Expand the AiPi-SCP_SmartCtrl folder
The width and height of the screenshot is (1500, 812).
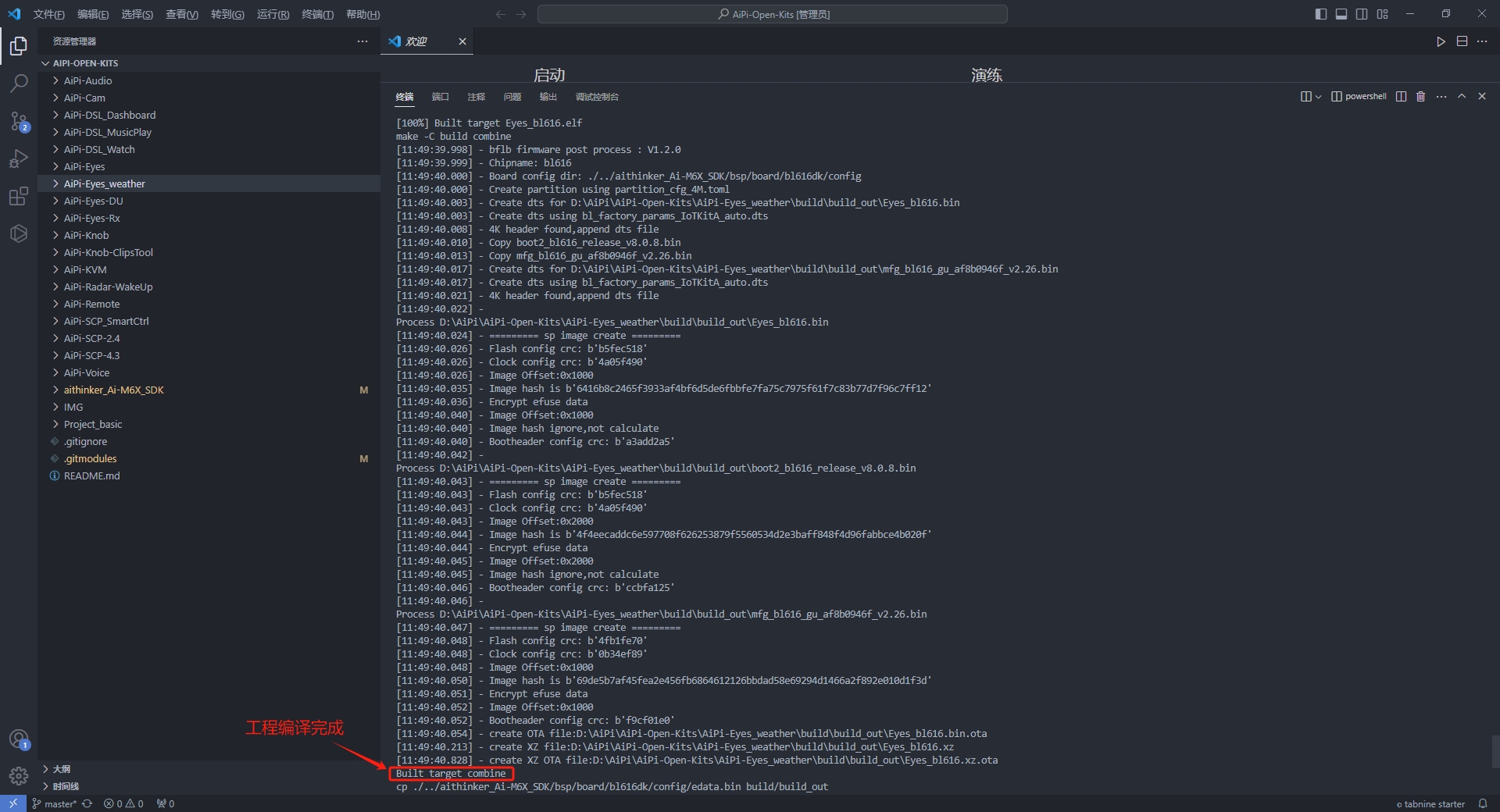pyautogui.click(x=209, y=321)
